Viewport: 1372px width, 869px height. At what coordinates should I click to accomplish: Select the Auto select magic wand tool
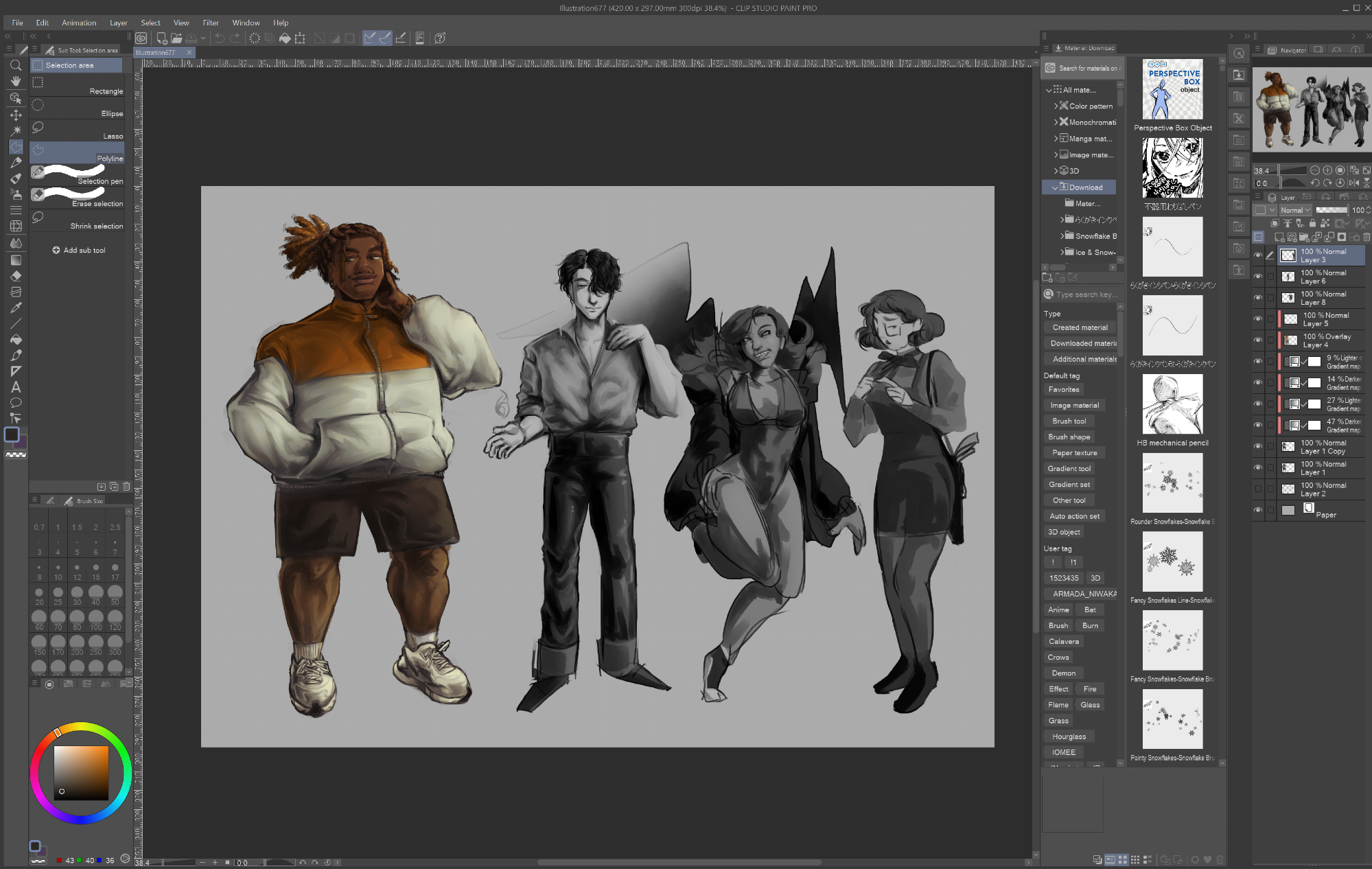click(16, 130)
